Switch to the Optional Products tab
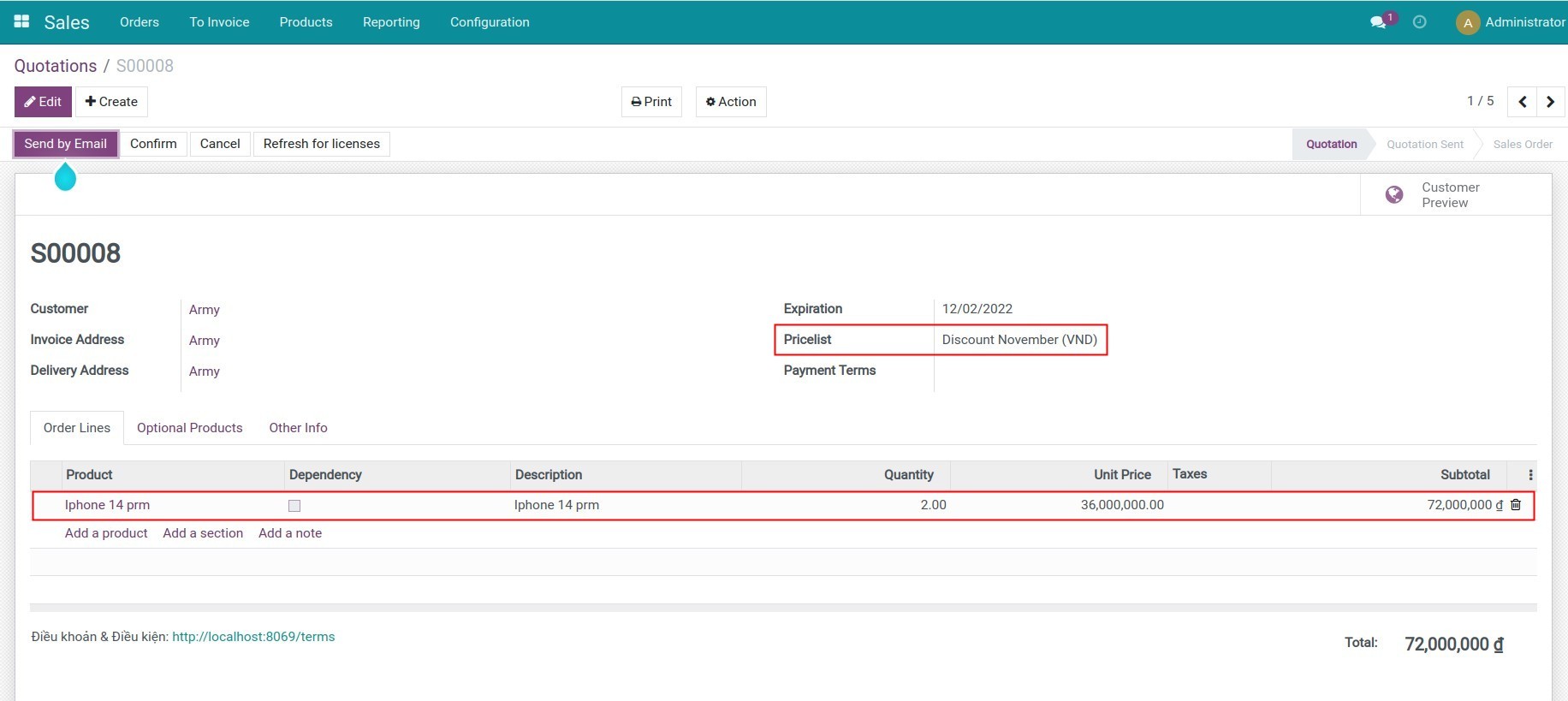The width and height of the screenshot is (1568, 701). coord(189,428)
